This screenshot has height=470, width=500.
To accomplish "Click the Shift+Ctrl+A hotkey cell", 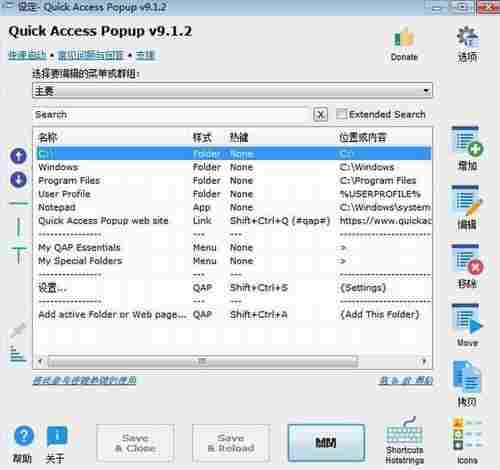I will pyautogui.click(x=259, y=314).
